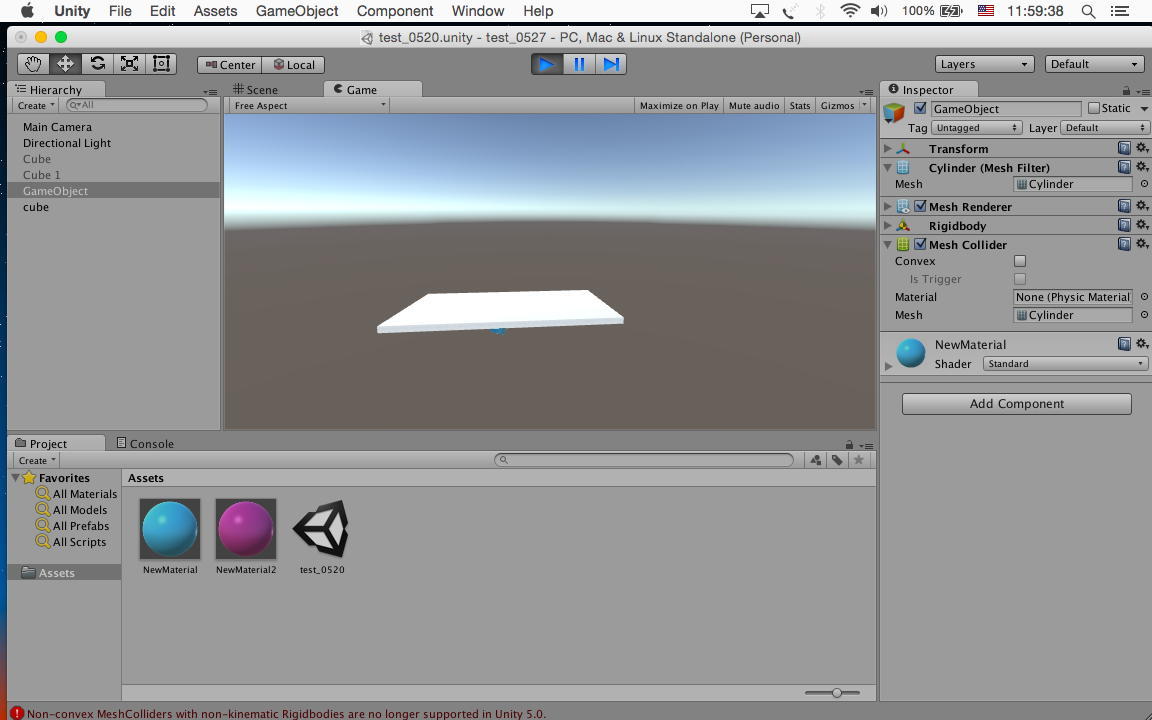Collapse the Mesh Collider component
This screenshot has height=720, width=1152.
pos(888,245)
